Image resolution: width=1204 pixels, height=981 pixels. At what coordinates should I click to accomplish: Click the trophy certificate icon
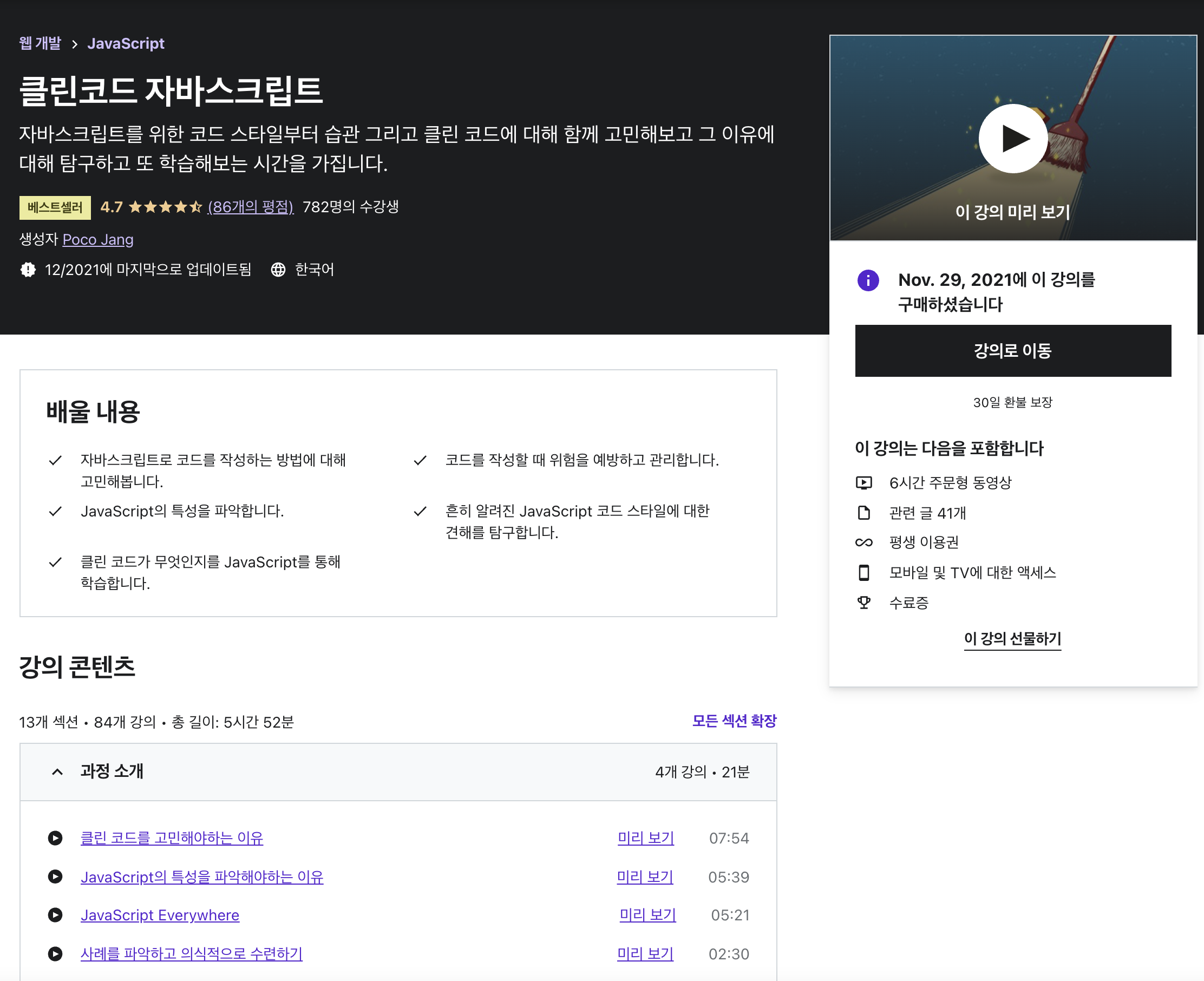863,603
